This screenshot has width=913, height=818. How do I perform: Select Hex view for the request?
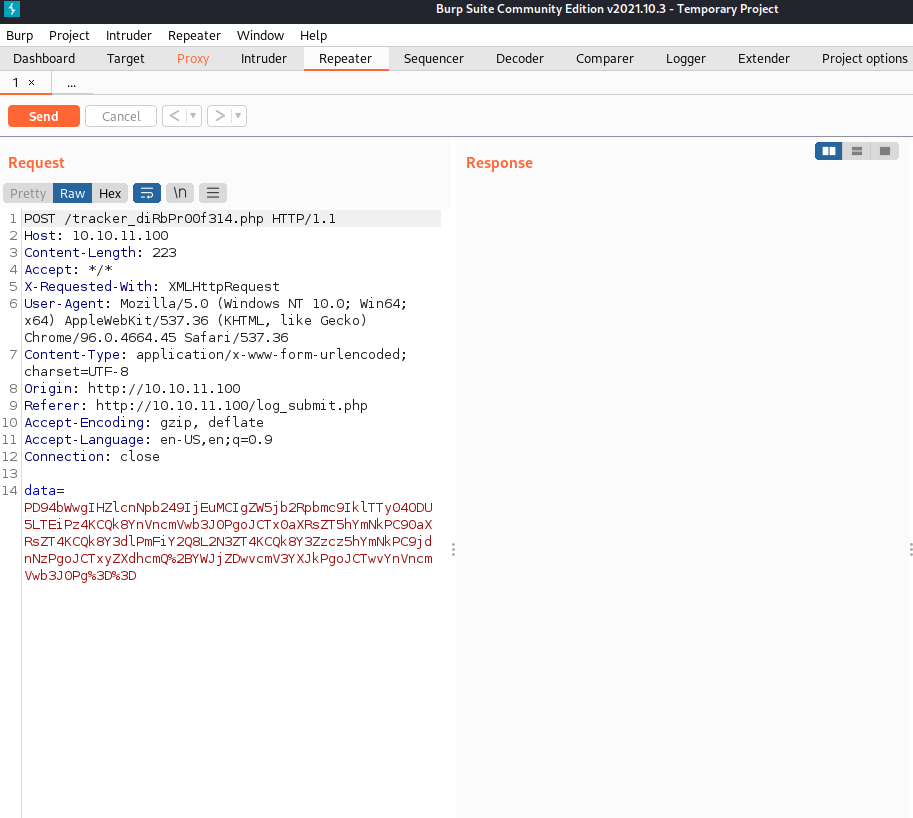[110, 193]
